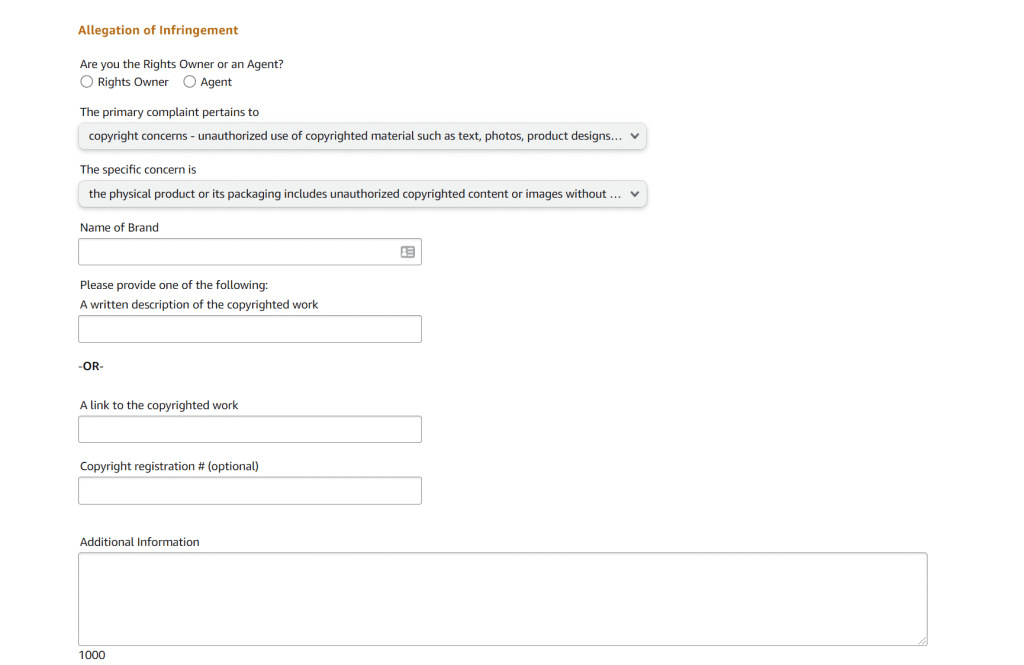Click the "Name of Brand" label text
The width and height of the screenshot is (1024, 665).
click(119, 228)
